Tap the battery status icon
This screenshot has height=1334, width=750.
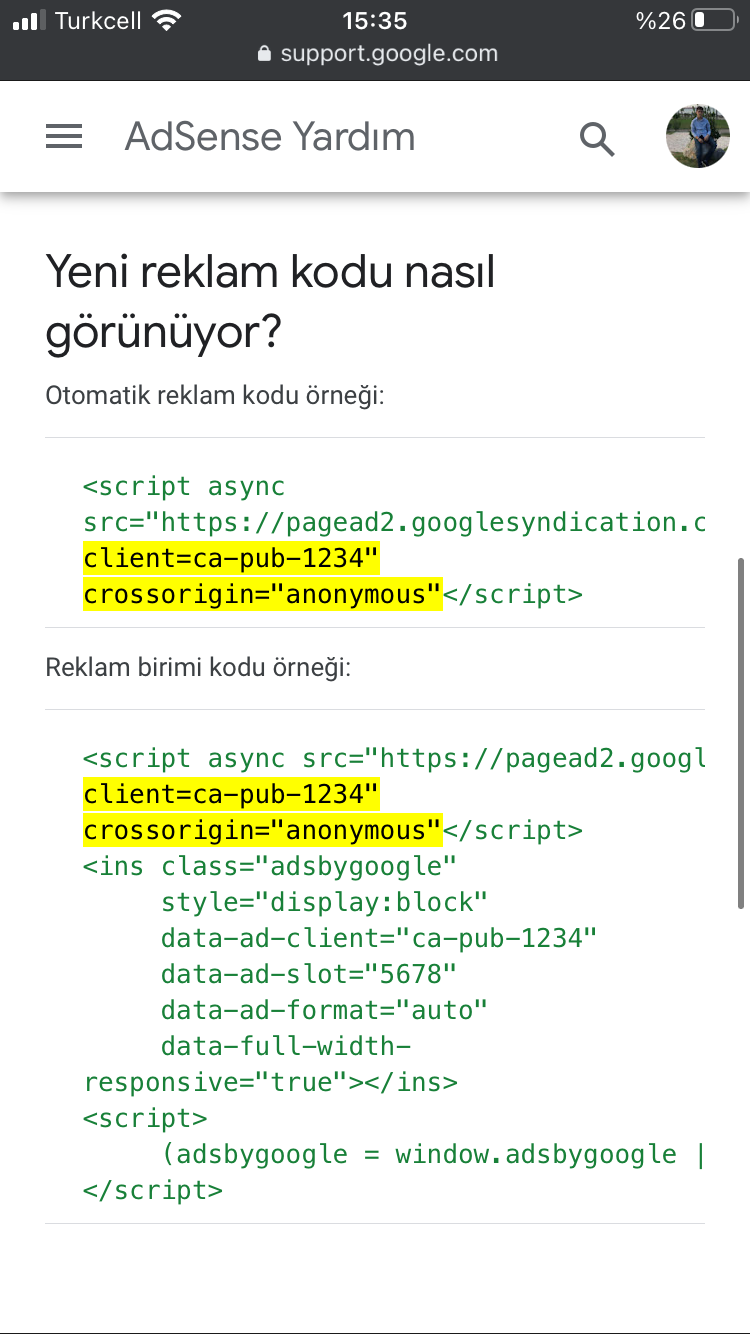[714, 20]
